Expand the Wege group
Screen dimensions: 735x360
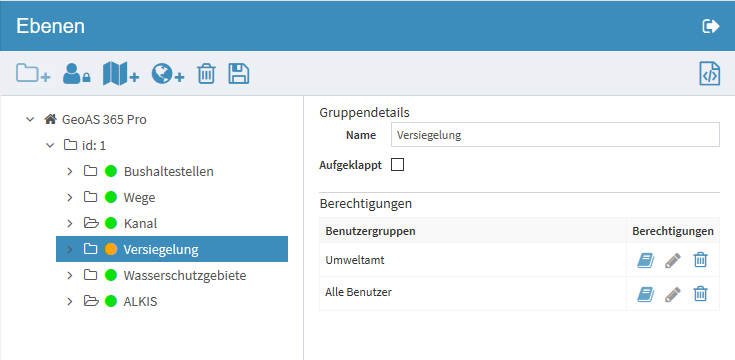(70, 197)
